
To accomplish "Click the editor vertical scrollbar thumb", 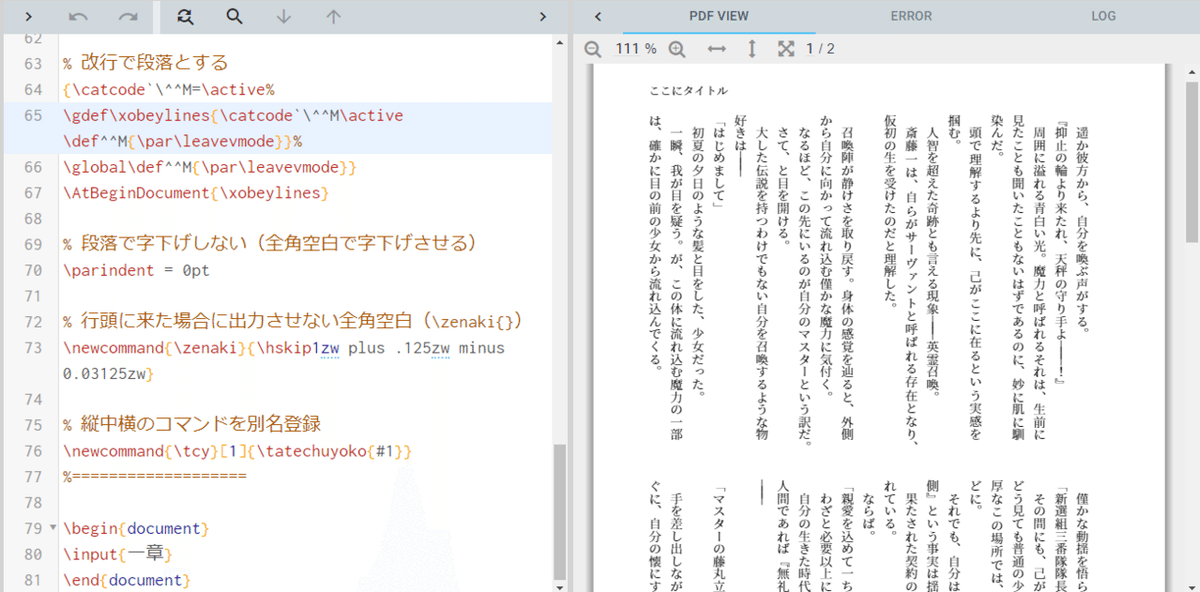I will click(559, 510).
